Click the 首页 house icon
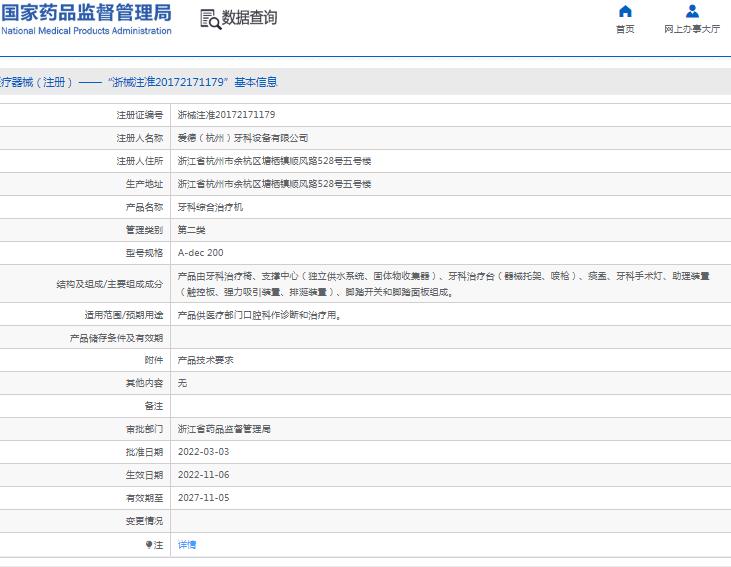731x567 pixels. (x=625, y=12)
